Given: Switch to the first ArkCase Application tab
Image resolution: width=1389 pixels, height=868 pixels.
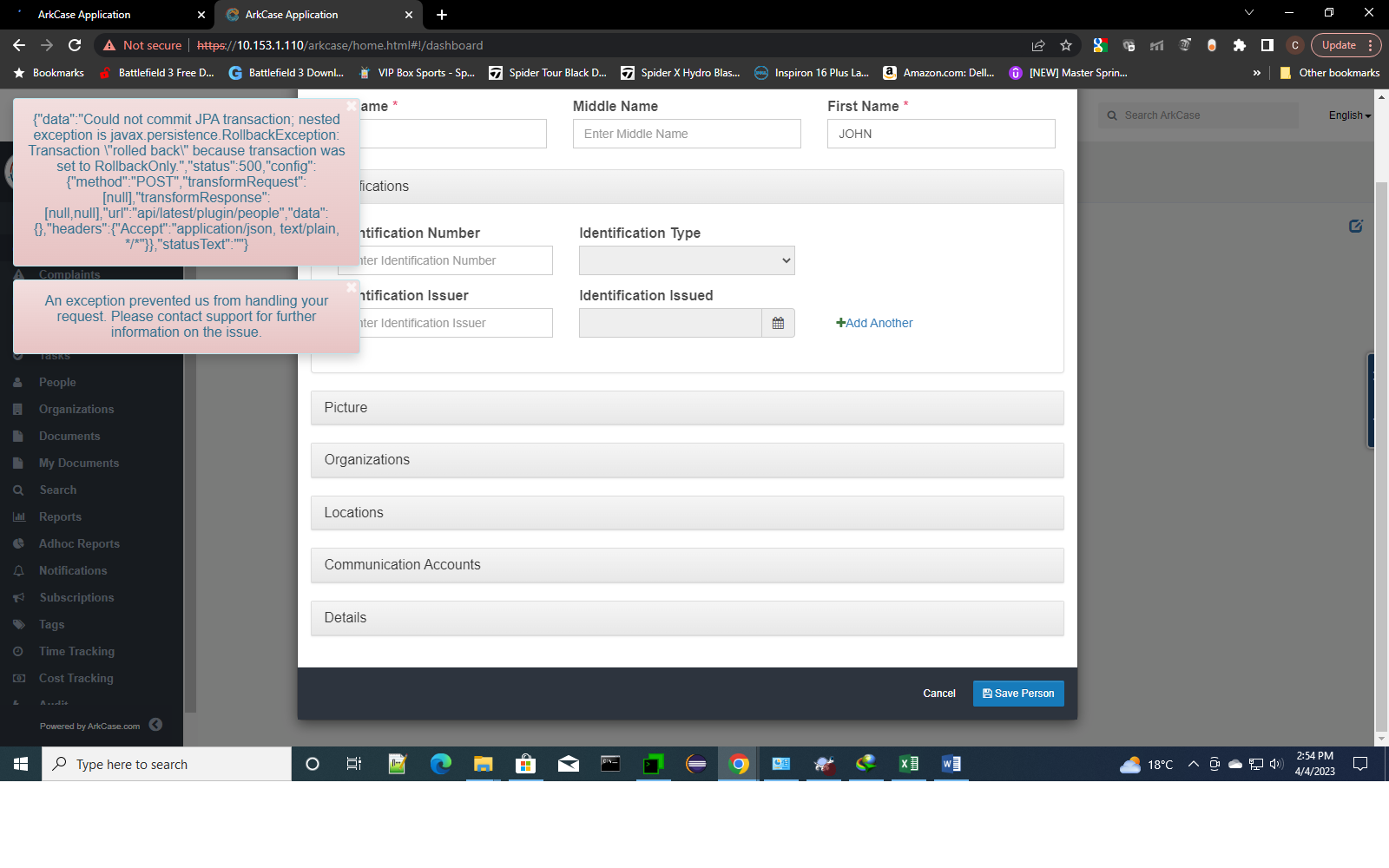Looking at the screenshot, I should point(108,15).
